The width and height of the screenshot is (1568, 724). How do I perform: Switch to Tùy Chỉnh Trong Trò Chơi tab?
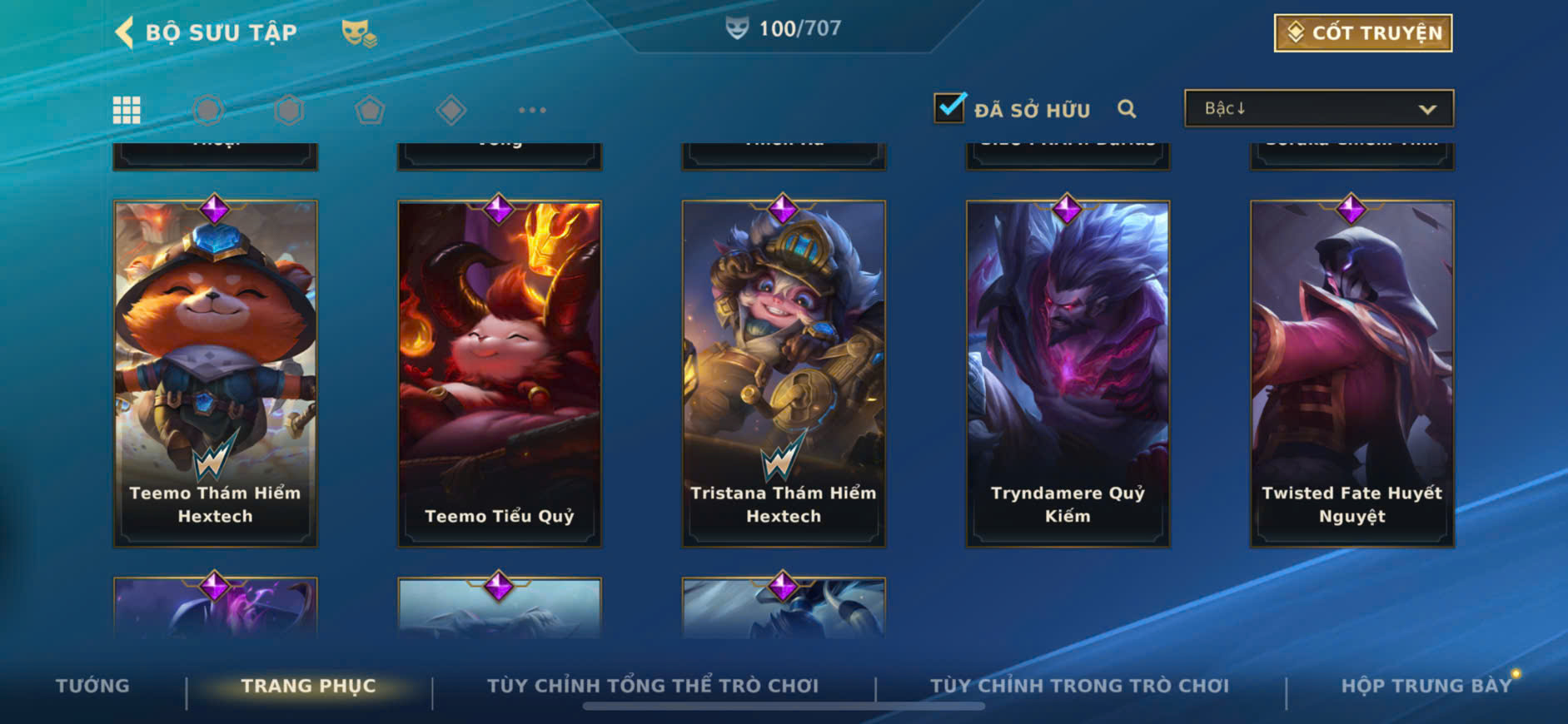pyautogui.click(x=1079, y=686)
